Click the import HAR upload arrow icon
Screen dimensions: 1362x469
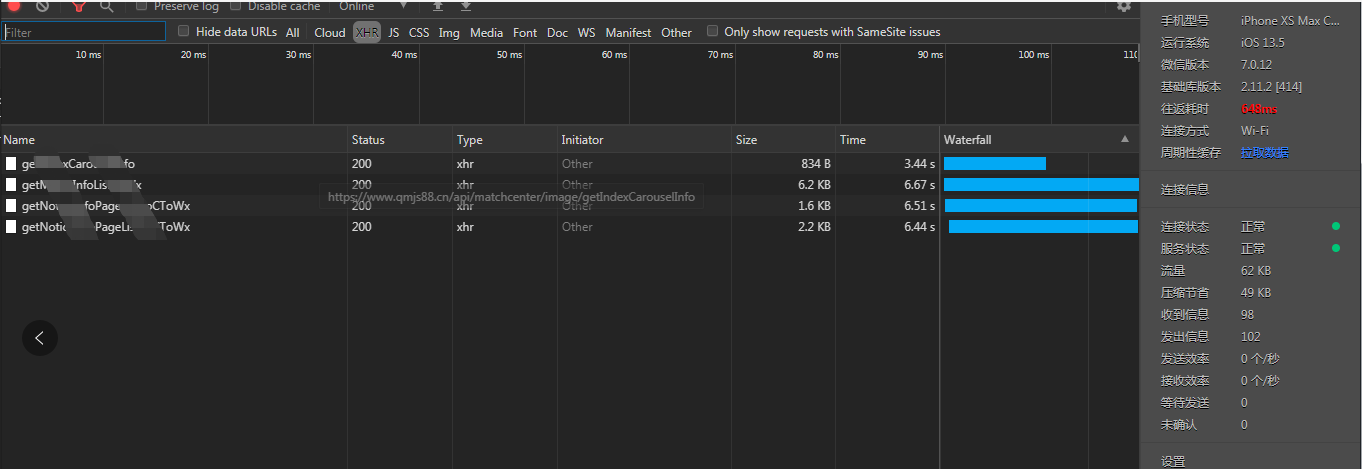tap(437, 7)
